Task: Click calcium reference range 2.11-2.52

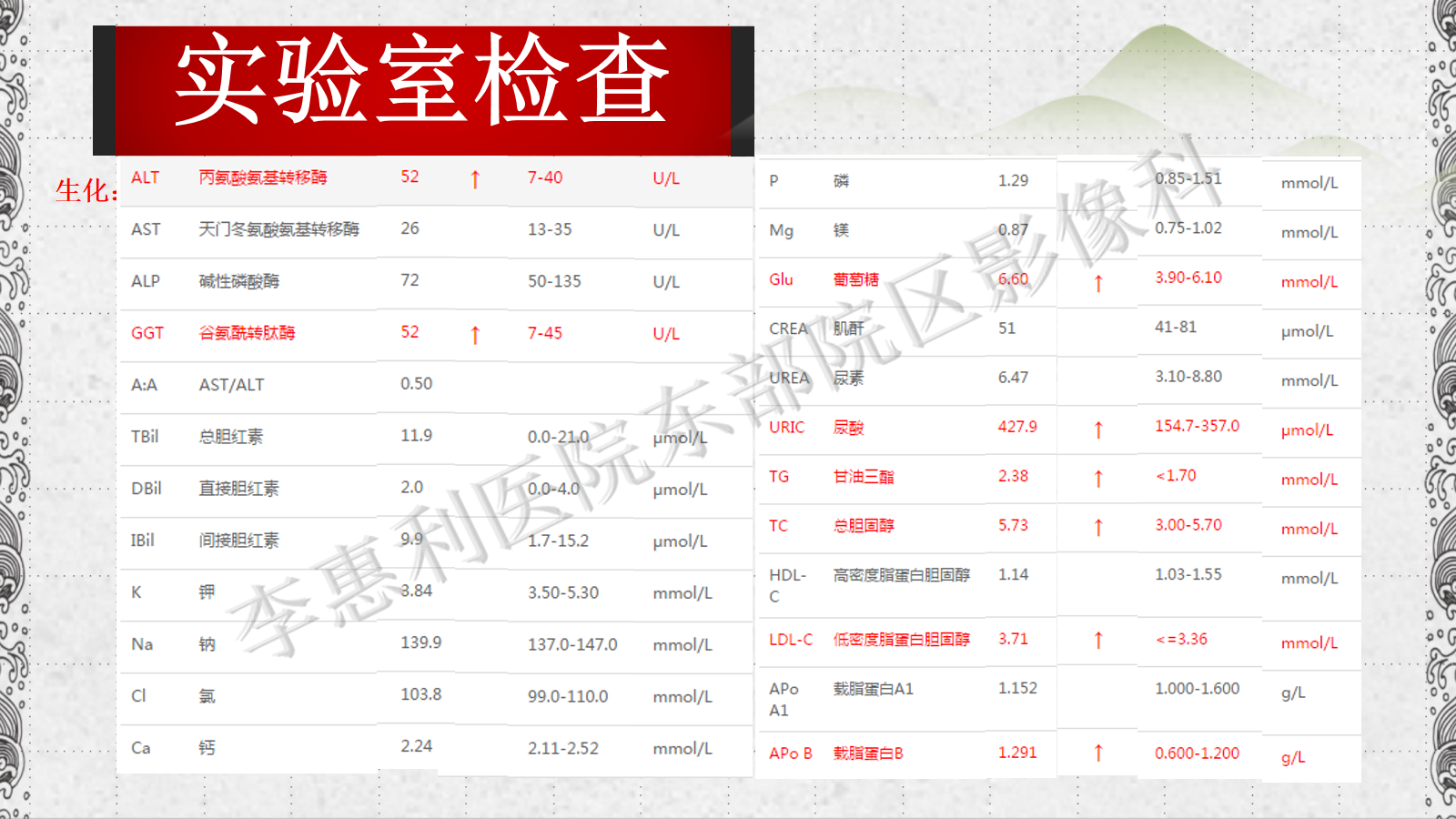Action: 563,748
